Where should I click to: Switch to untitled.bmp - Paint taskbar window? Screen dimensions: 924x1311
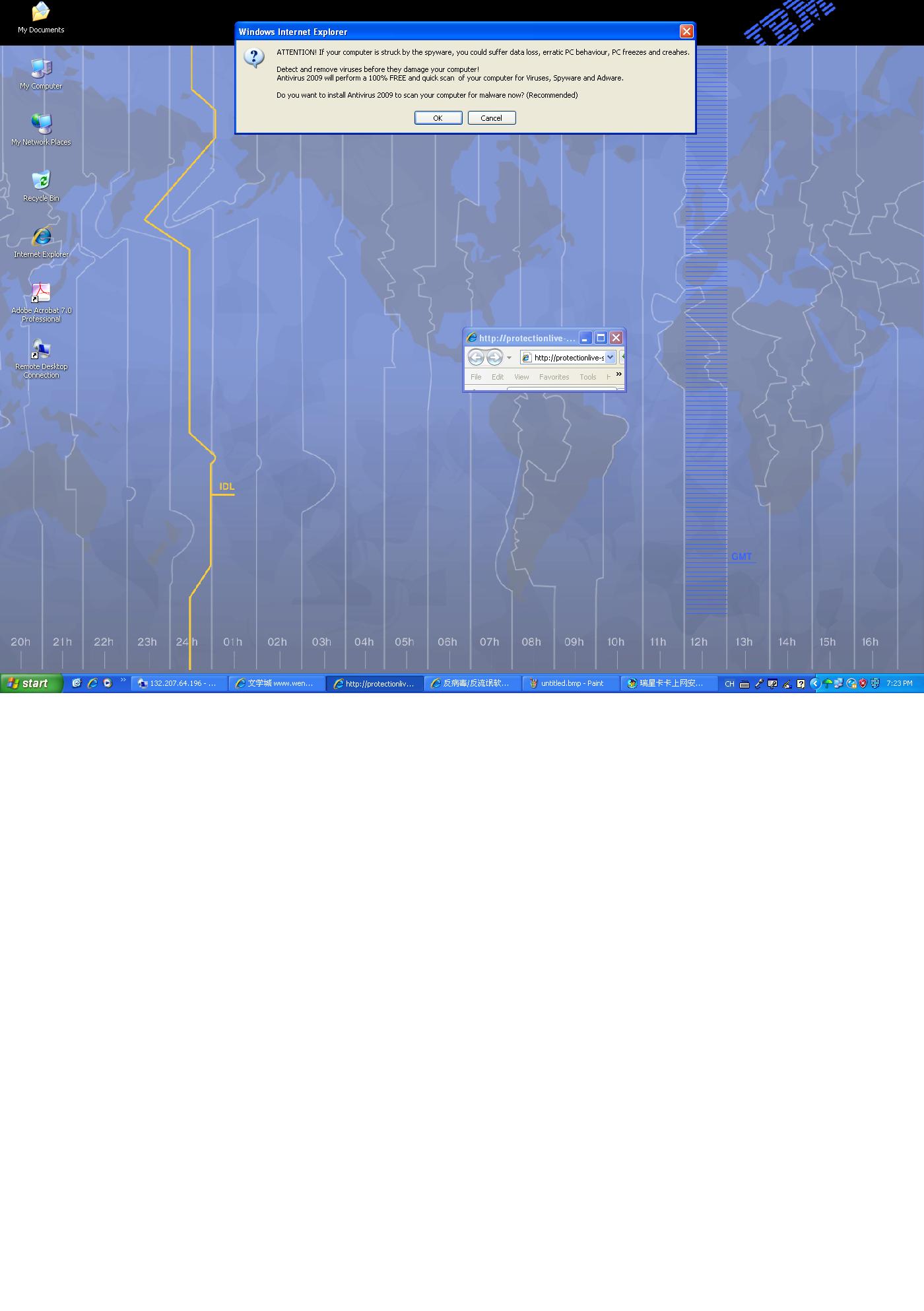click(571, 683)
